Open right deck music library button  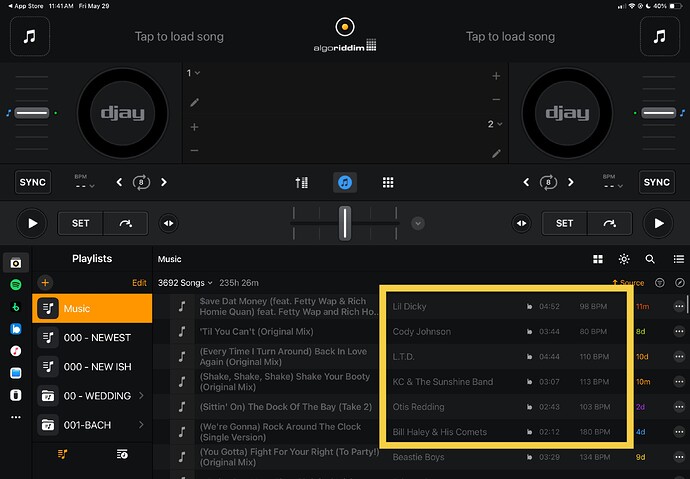(659, 36)
